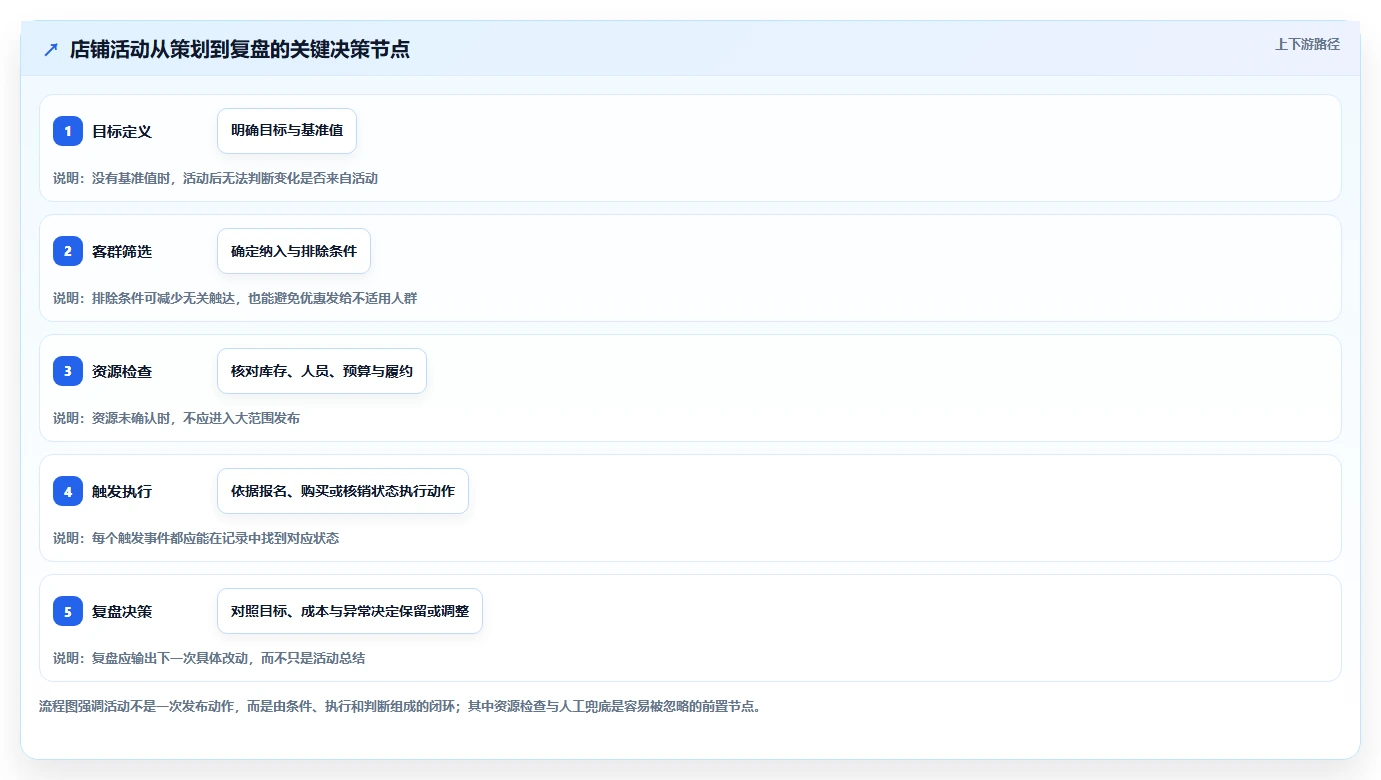Screen dimensions: 1381x780
Task: Click the footer summary starting 流程图强调活动
Action: 403,706
